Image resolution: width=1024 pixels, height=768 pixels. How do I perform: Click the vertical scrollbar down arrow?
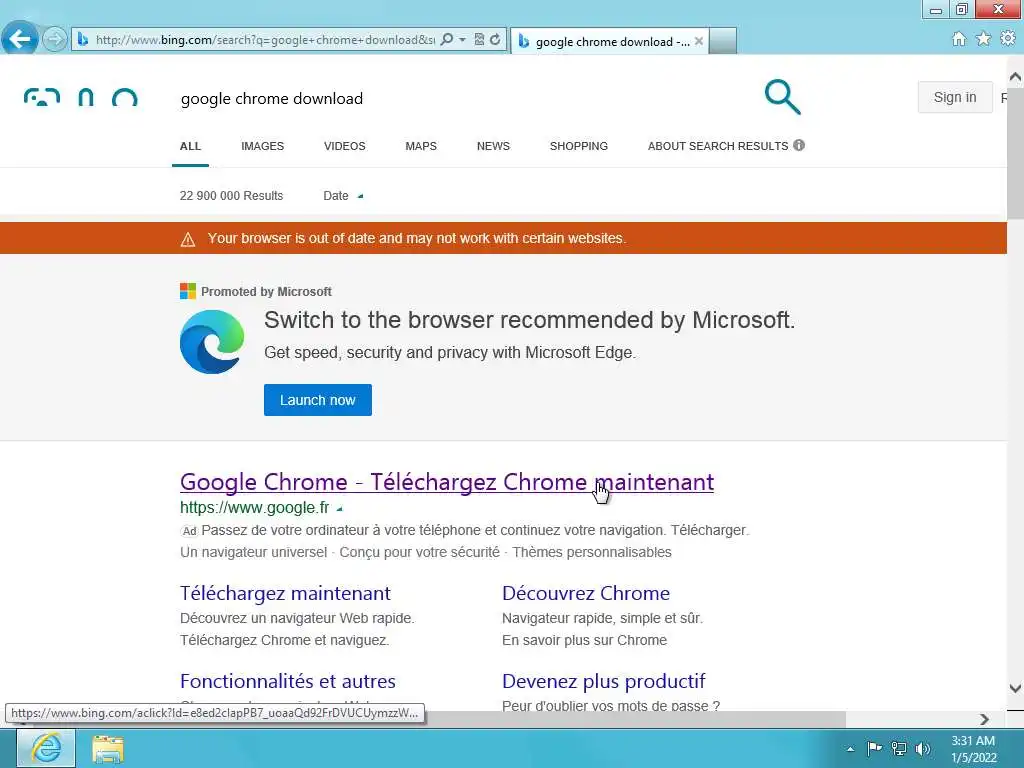(1015, 688)
